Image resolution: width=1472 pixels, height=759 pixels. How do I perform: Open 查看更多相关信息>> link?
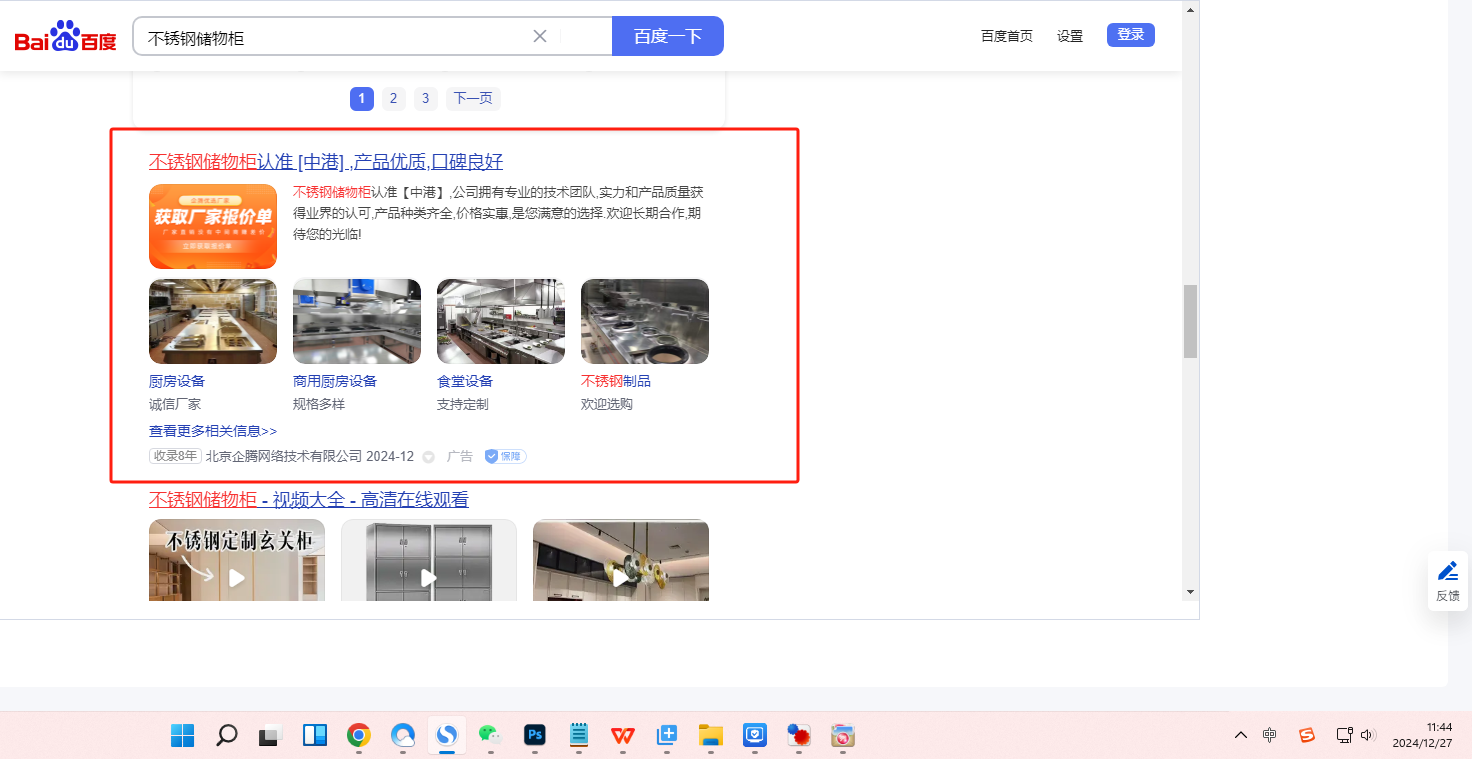(x=213, y=431)
